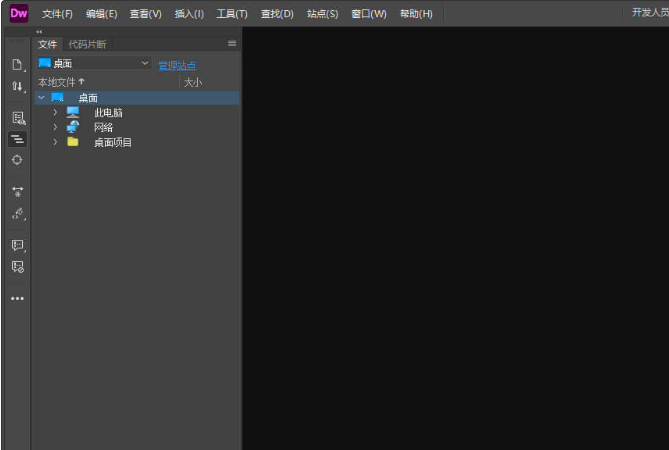Click the Dreamweaver Dw logo icon
The image size is (669, 450).
19,13
